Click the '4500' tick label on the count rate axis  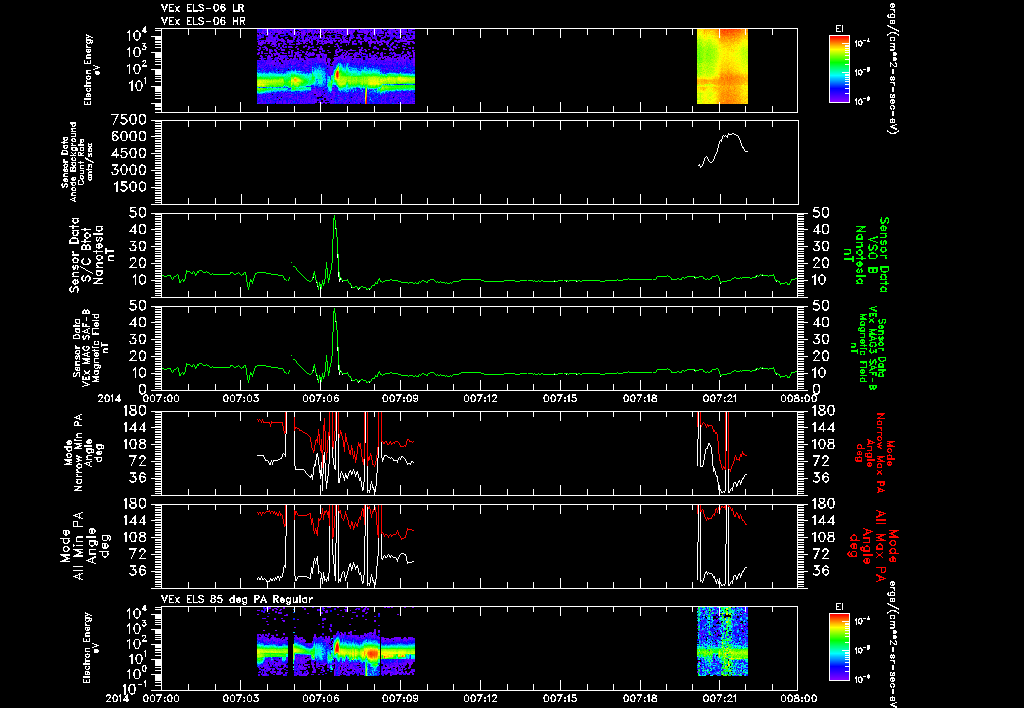129,153
